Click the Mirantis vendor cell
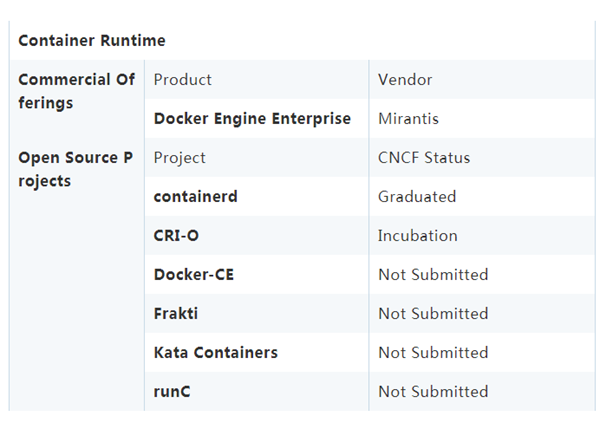600x423 pixels. pyautogui.click(x=408, y=119)
